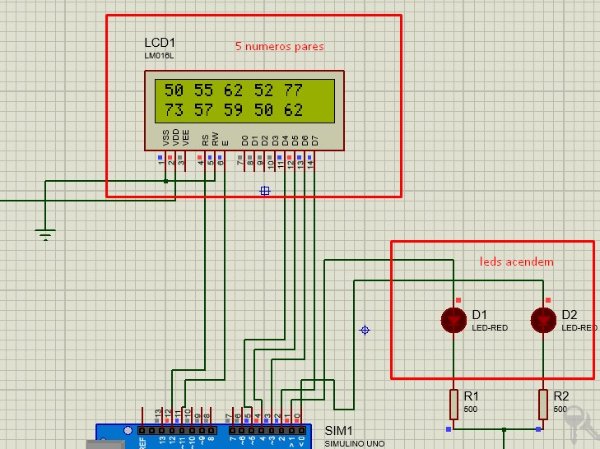Select the 'leds acendem' annotation text
Viewport: 600px width, 449px height.
pyautogui.click(x=516, y=261)
